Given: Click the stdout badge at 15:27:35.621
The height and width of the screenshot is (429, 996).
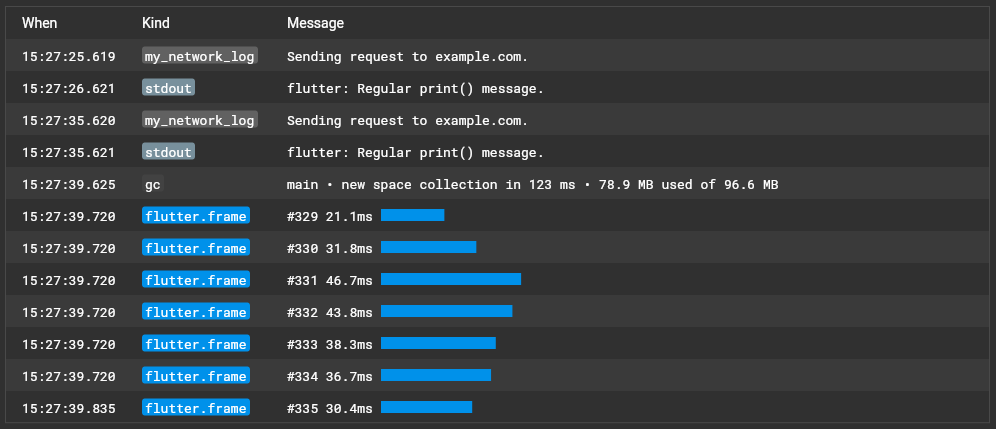Looking at the screenshot, I should tap(168, 152).
